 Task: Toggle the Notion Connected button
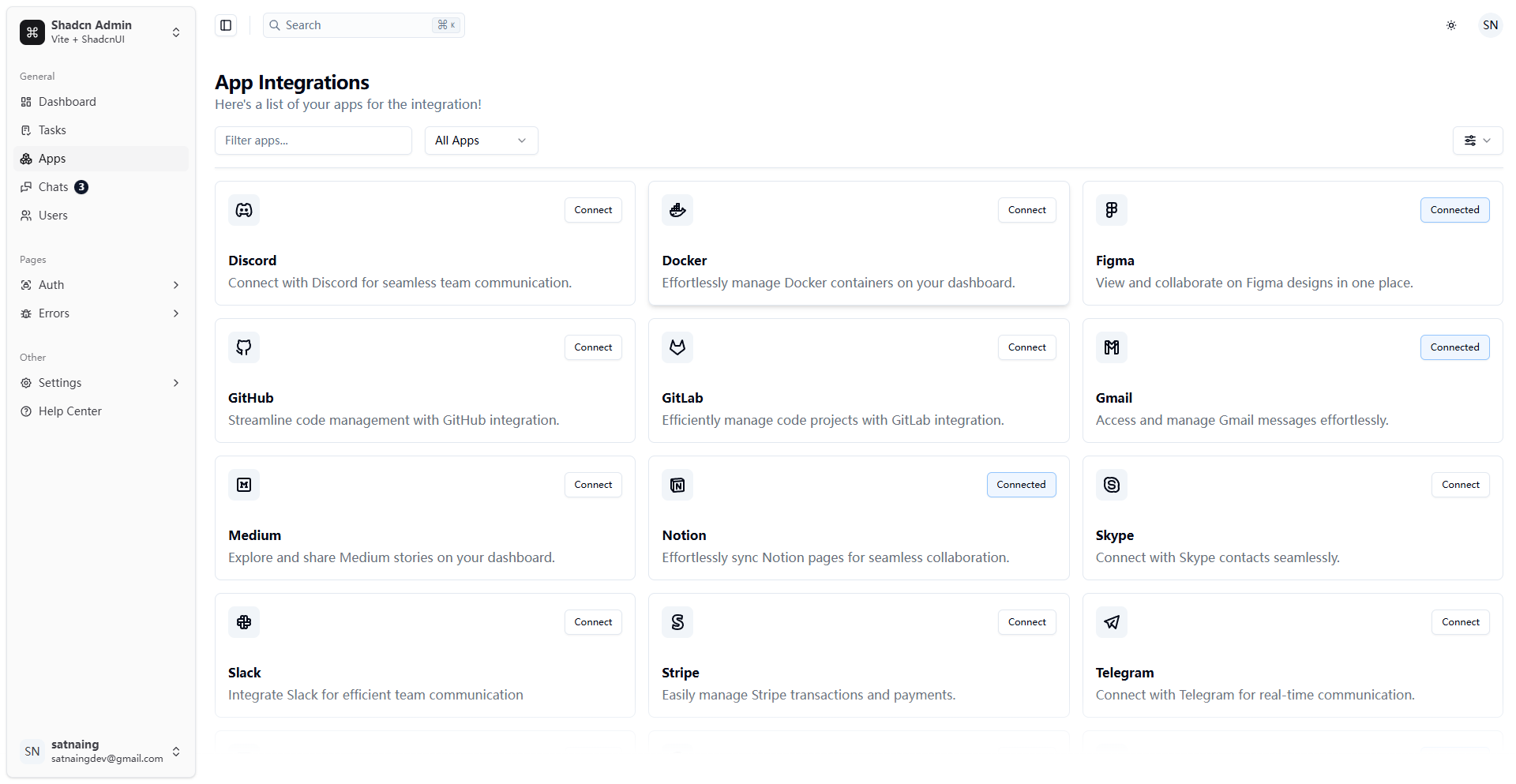(x=1021, y=485)
